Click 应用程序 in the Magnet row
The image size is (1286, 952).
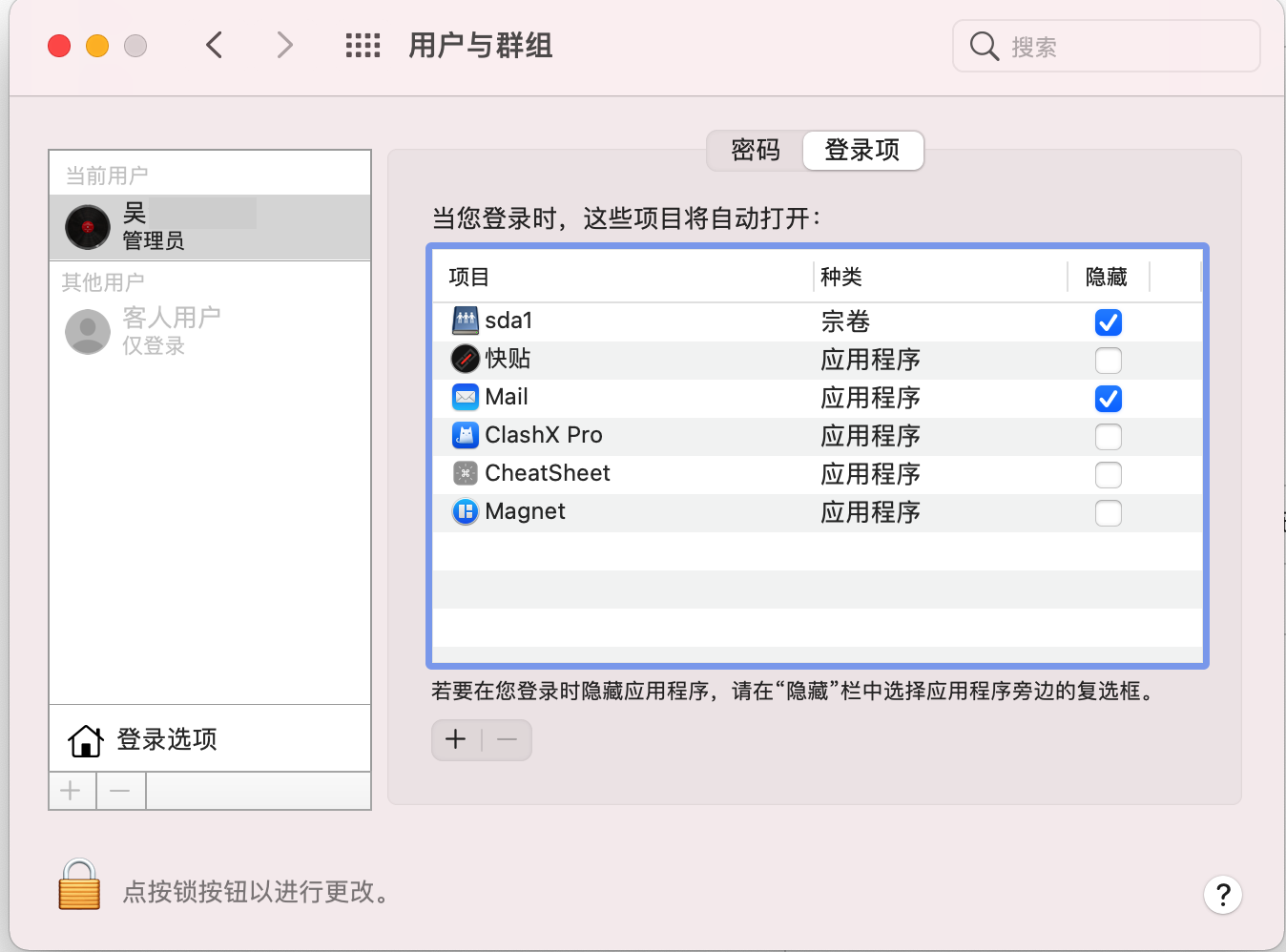tap(870, 513)
